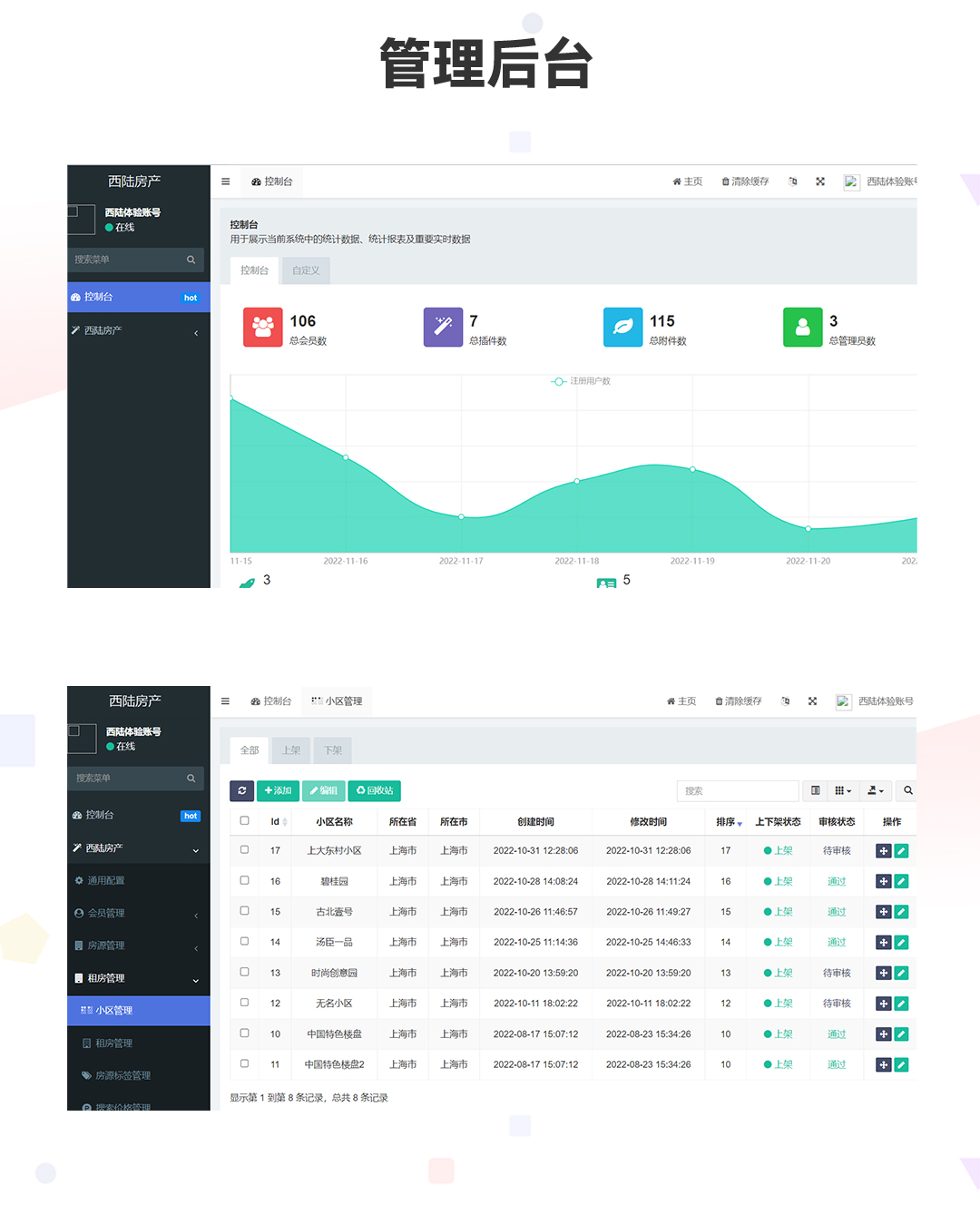Click the drag handle icon for 碧桂园 row
Viewport: 980px width, 1205px height.
883,881
